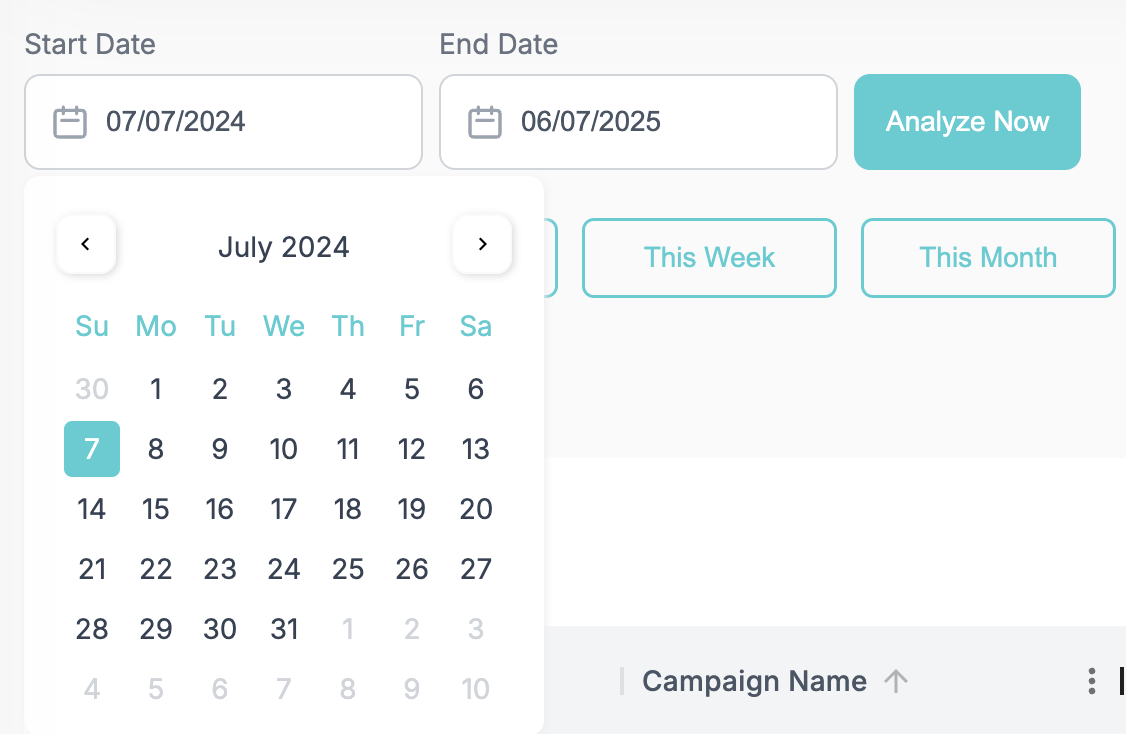Click the Start Date input field

pyautogui.click(x=223, y=122)
